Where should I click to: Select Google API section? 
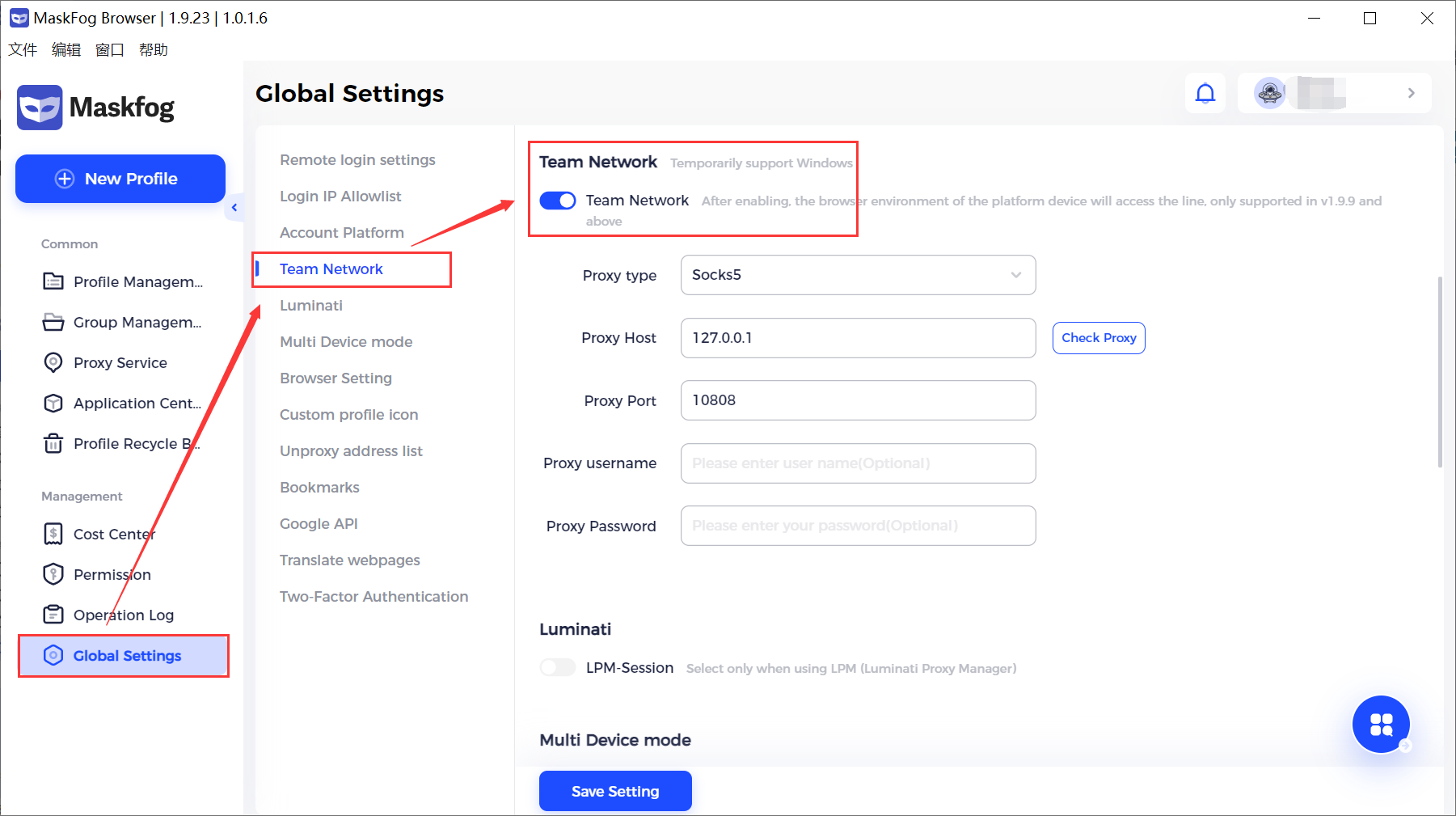(x=319, y=524)
